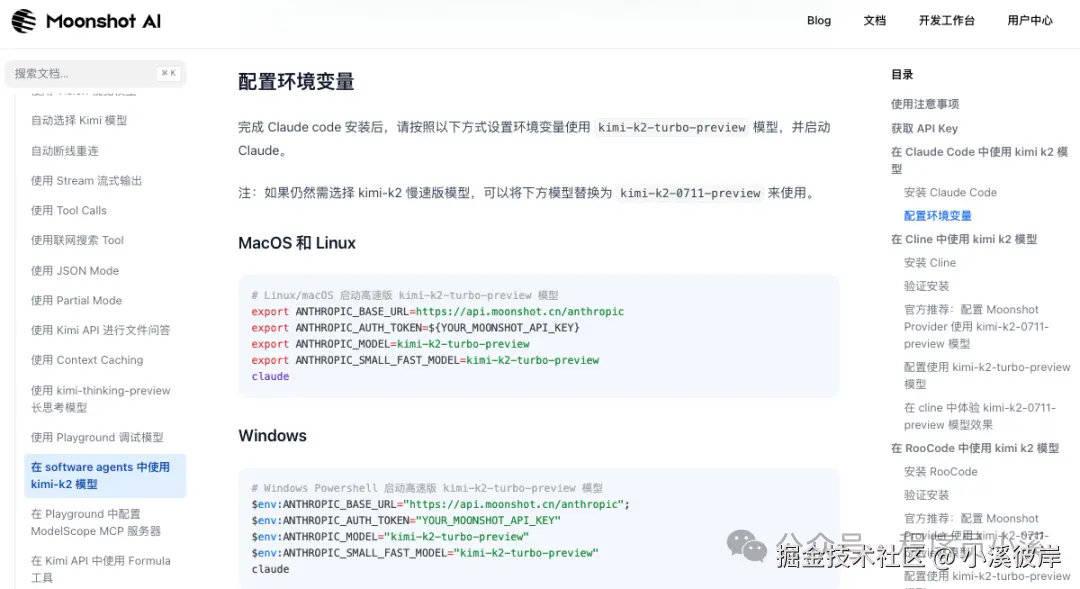
Task: Open 在 Playground 中配置 ModelScope MCP 服务器
Action: [x=96, y=522]
